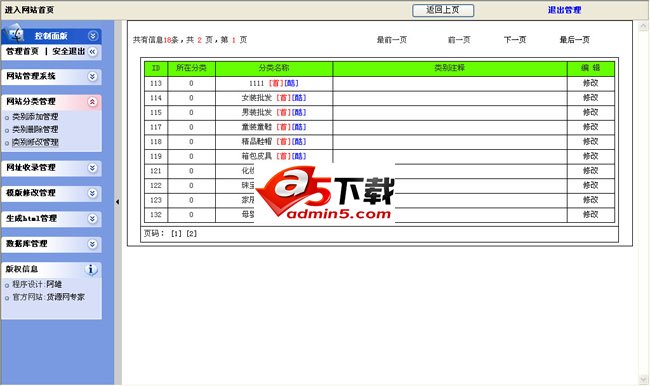Click 修改 for row ID 122
This screenshot has height=386, width=650.
click(591, 185)
